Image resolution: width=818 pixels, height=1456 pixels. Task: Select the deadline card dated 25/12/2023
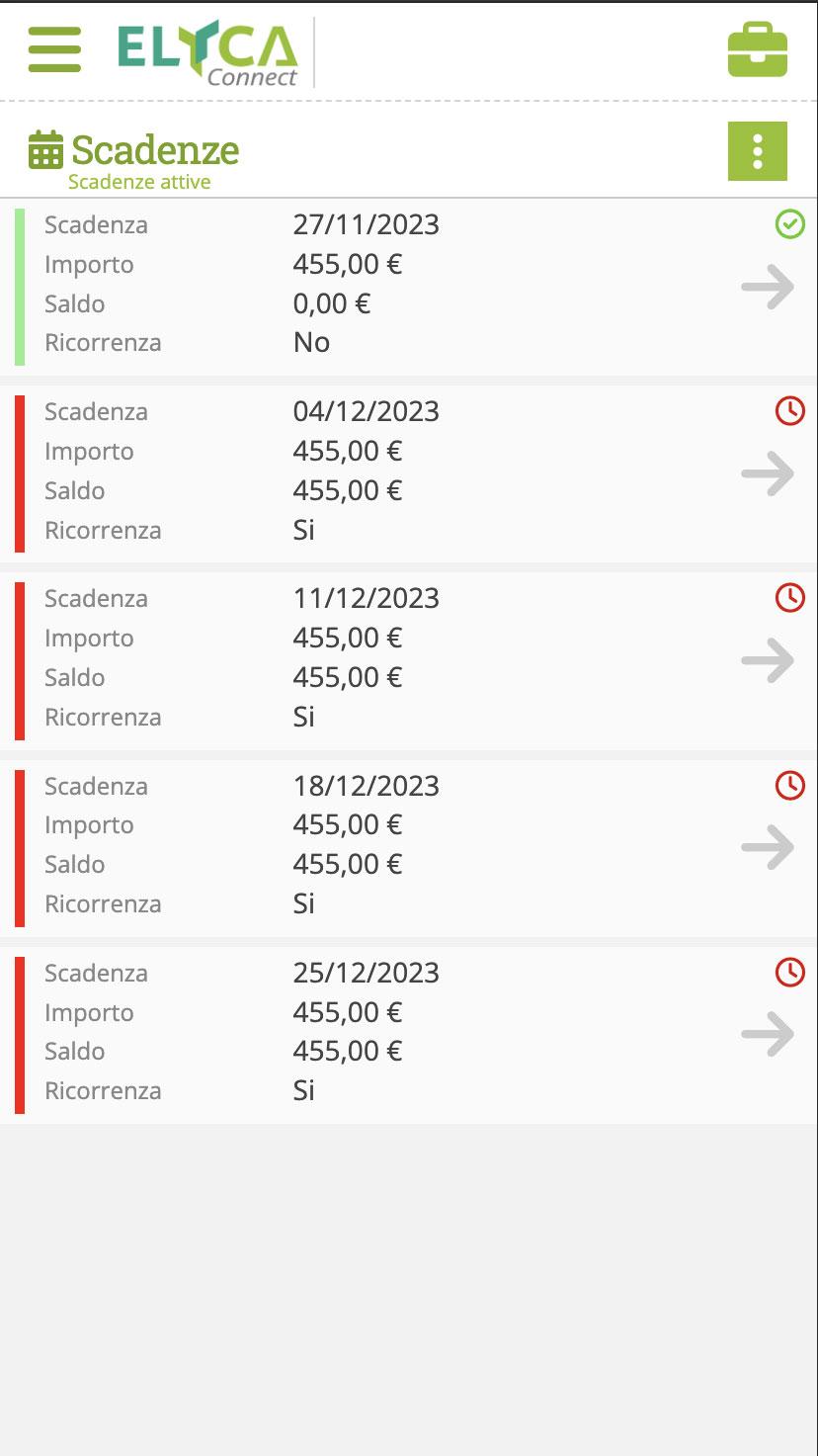point(409,1035)
